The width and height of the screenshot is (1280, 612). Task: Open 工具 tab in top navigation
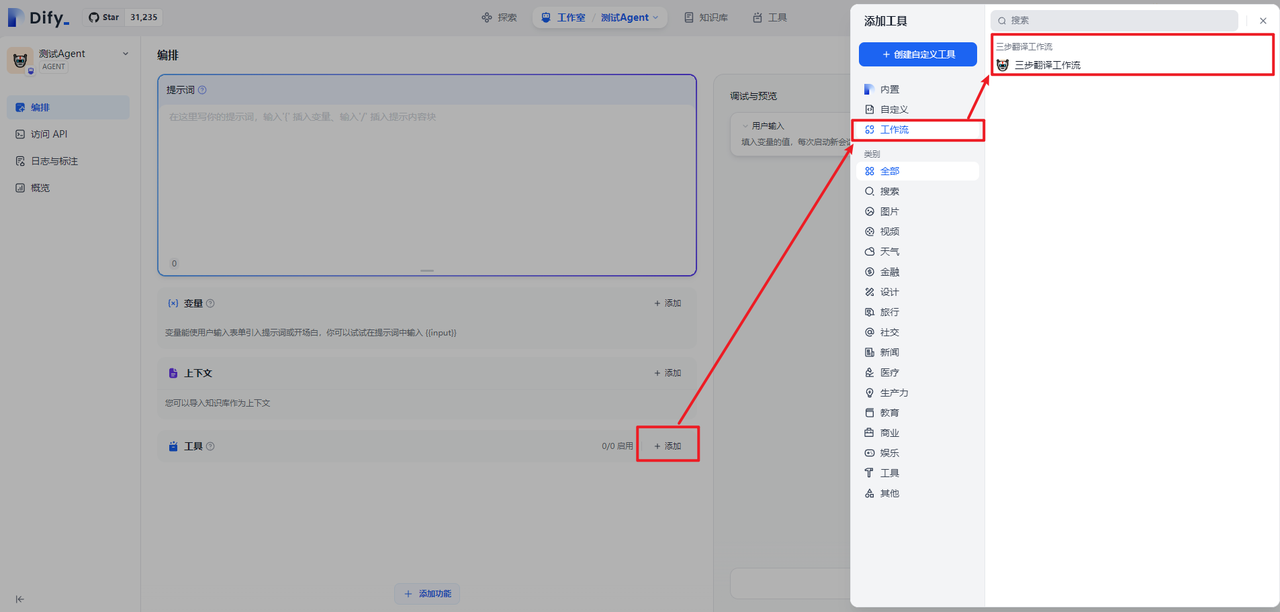[x=769, y=17]
